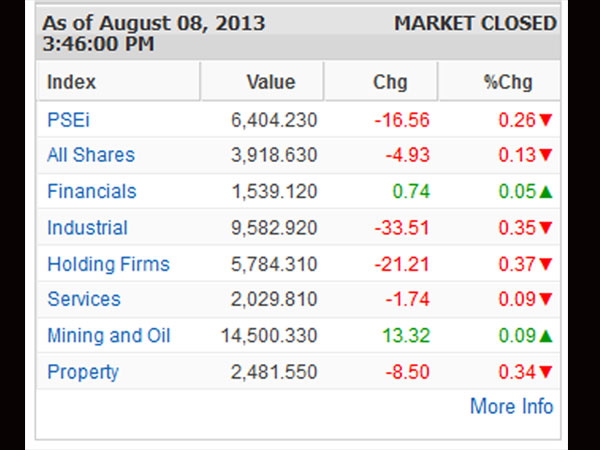
Task: Click the More Info link
Action: click(511, 406)
